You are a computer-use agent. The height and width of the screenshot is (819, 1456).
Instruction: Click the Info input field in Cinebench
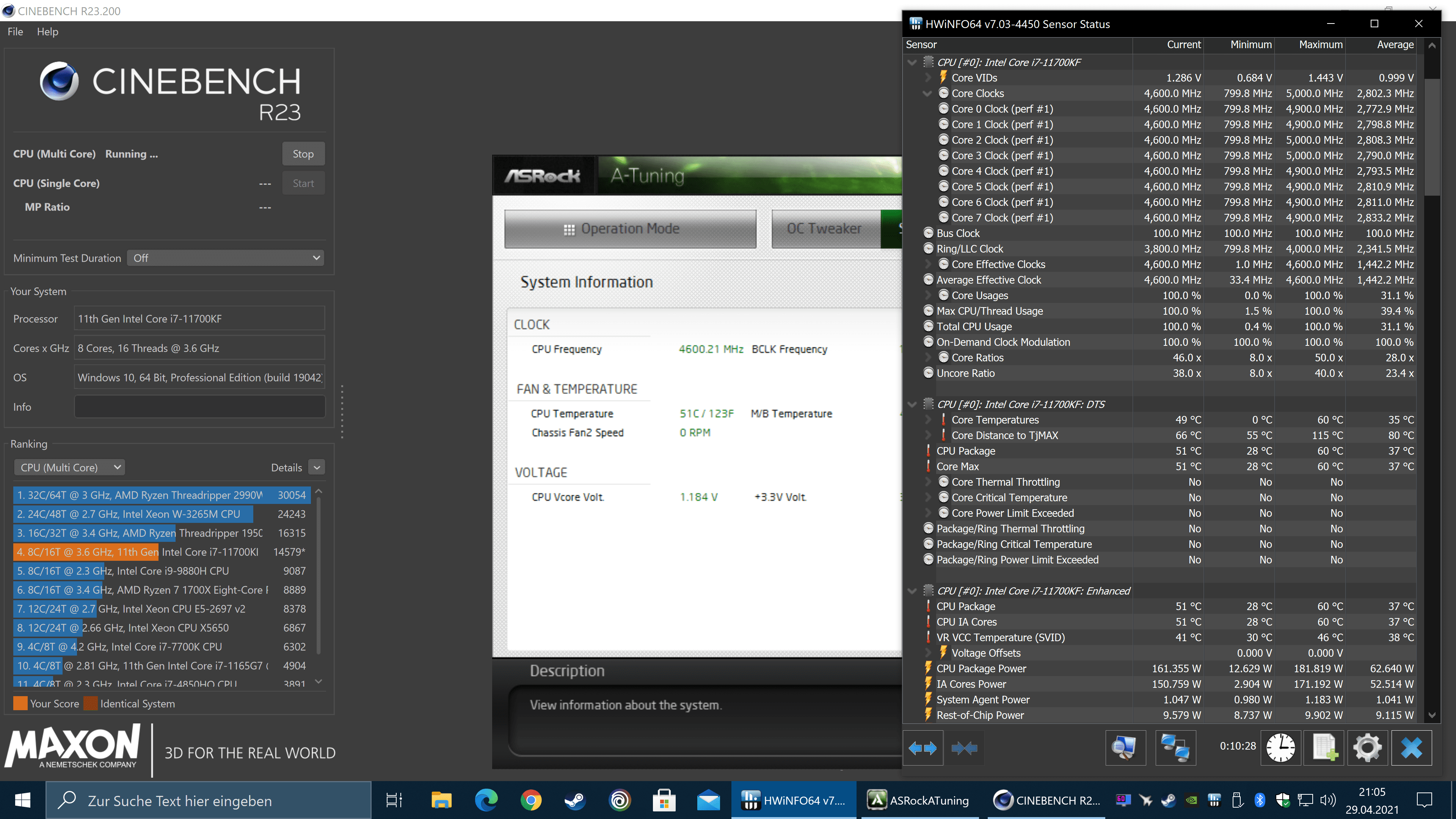[199, 406]
